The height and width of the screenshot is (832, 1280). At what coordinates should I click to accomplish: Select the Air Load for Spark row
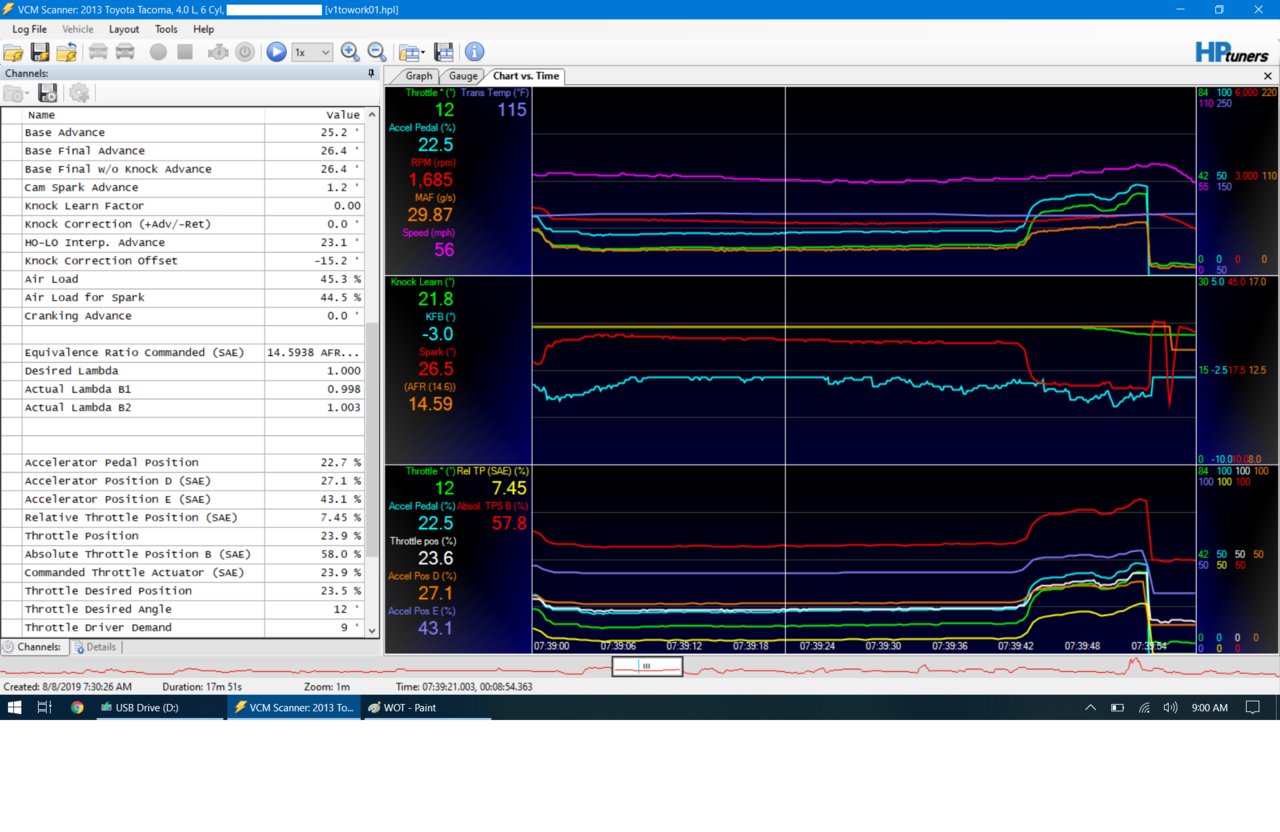(183, 297)
